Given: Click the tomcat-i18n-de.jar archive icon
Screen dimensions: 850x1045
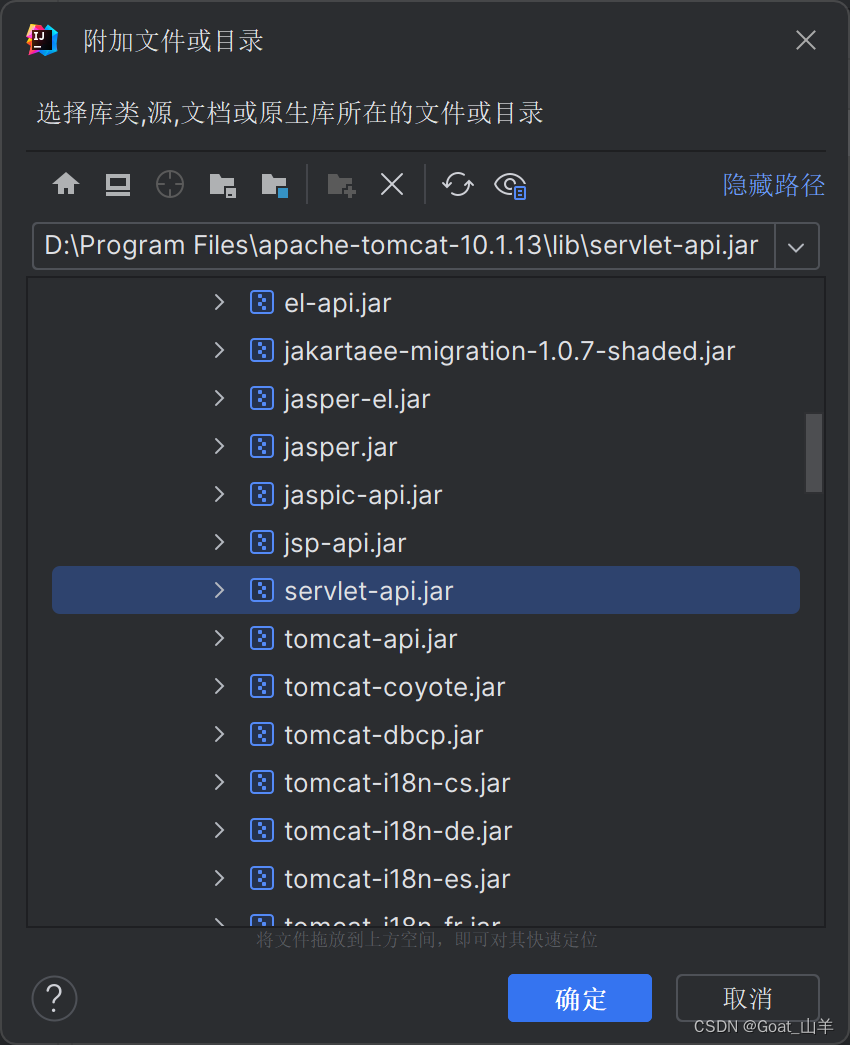Looking at the screenshot, I should (261, 830).
